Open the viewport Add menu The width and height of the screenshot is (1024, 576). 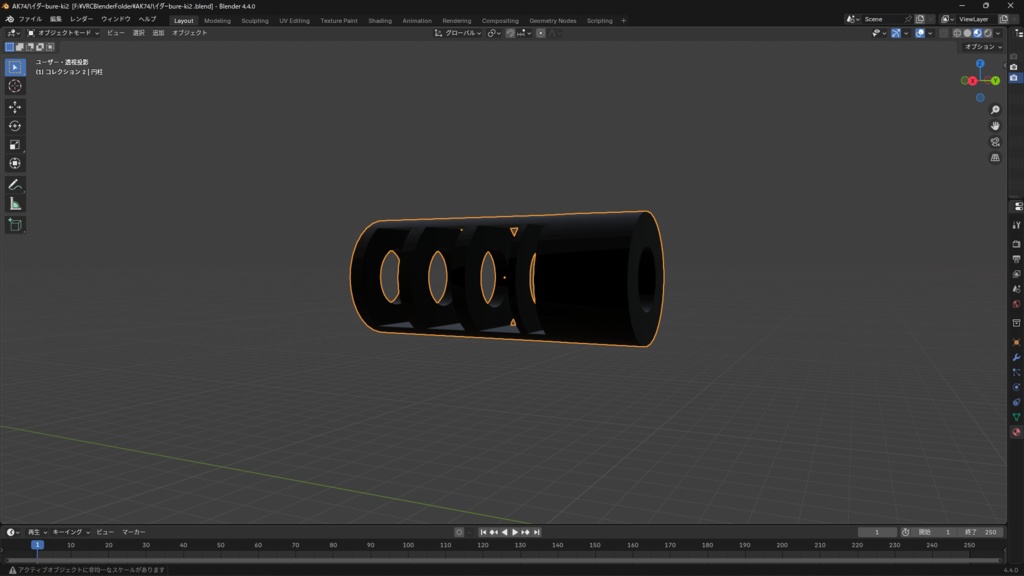158,33
